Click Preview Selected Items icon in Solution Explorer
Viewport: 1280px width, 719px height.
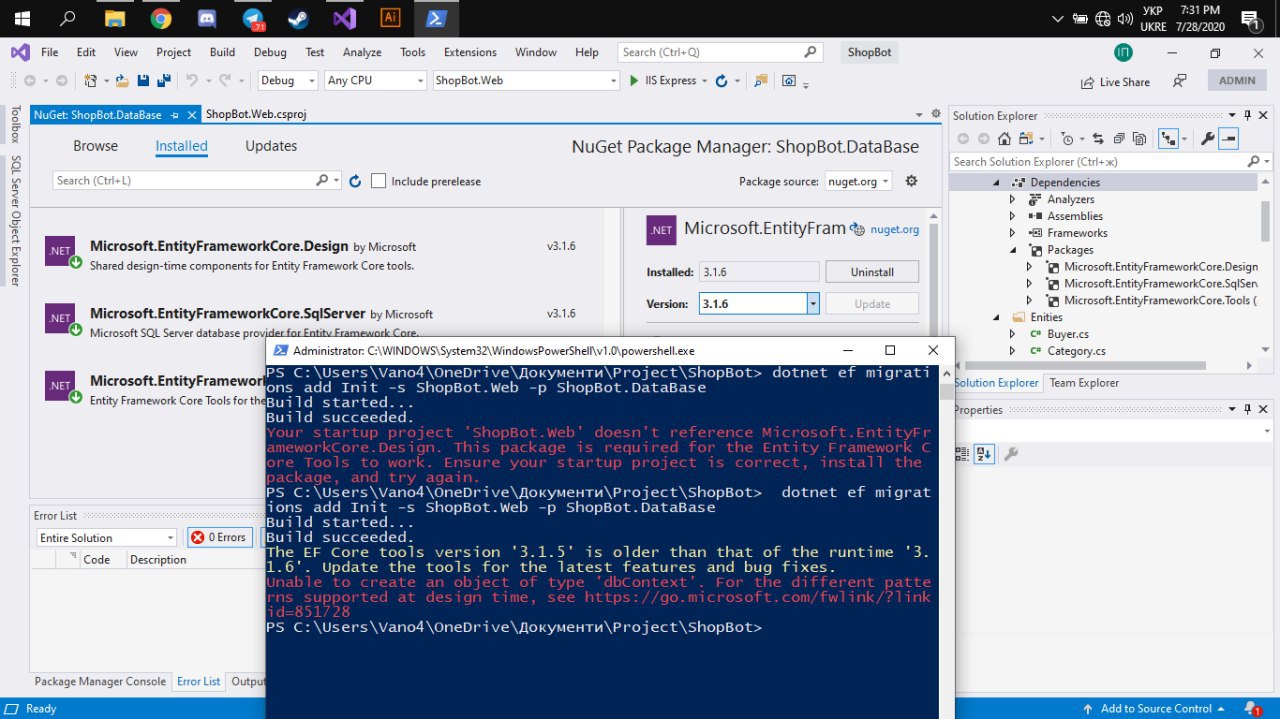point(1229,139)
